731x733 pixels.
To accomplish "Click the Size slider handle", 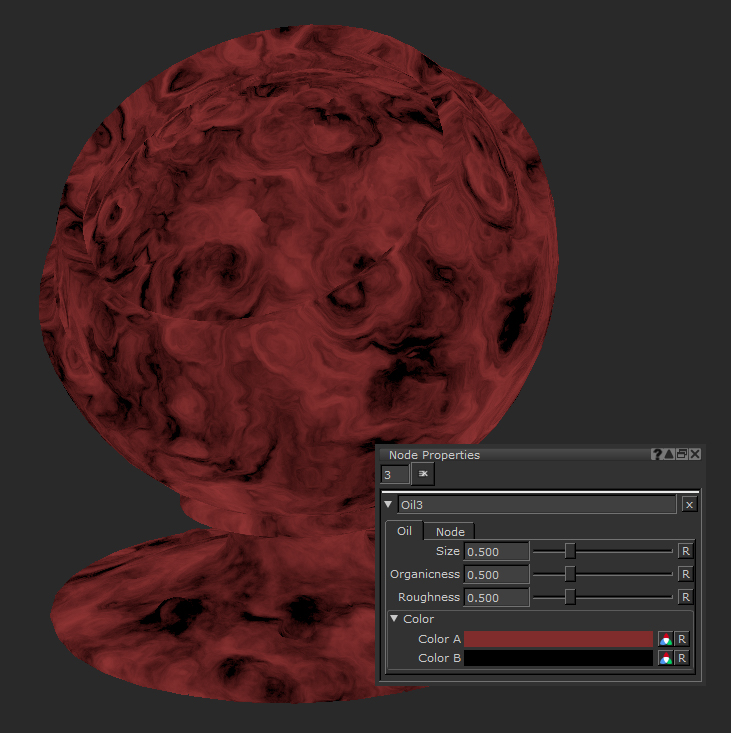I will pyautogui.click(x=570, y=551).
